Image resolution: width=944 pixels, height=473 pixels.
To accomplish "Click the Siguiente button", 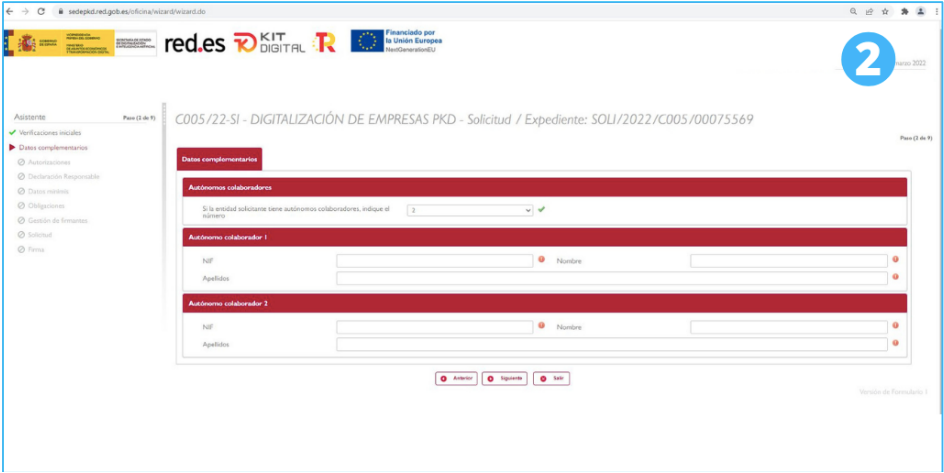I will pyautogui.click(x=505, y=379).
